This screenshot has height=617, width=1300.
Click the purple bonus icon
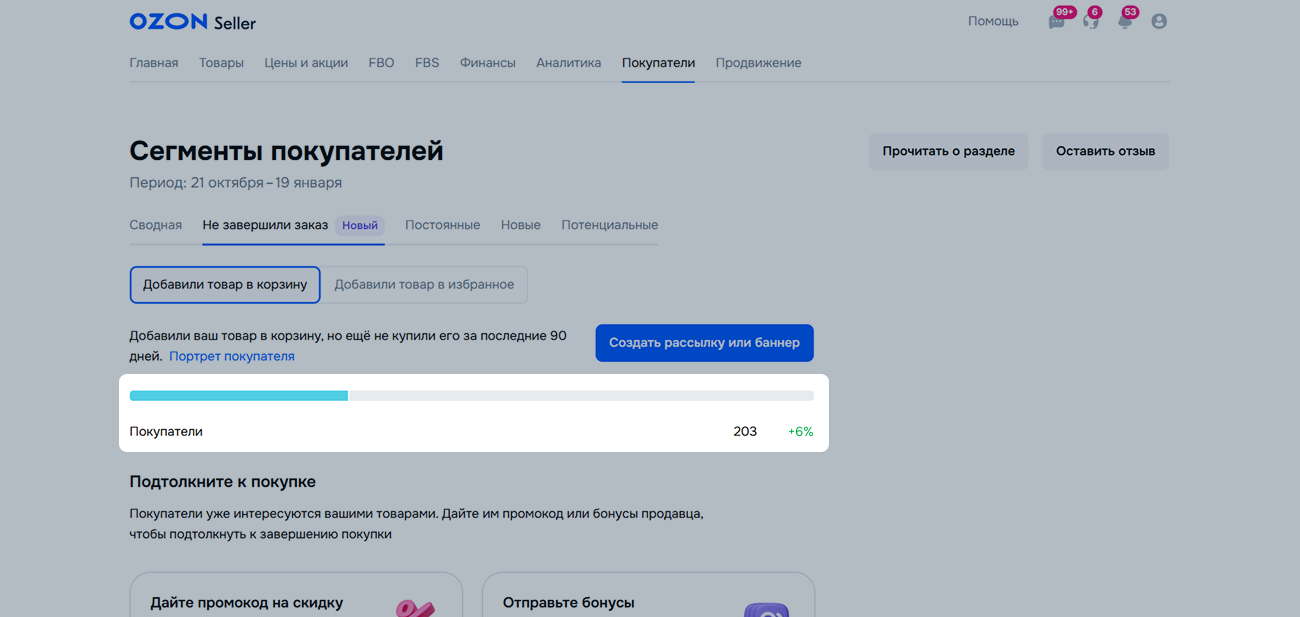click(766, 609)
